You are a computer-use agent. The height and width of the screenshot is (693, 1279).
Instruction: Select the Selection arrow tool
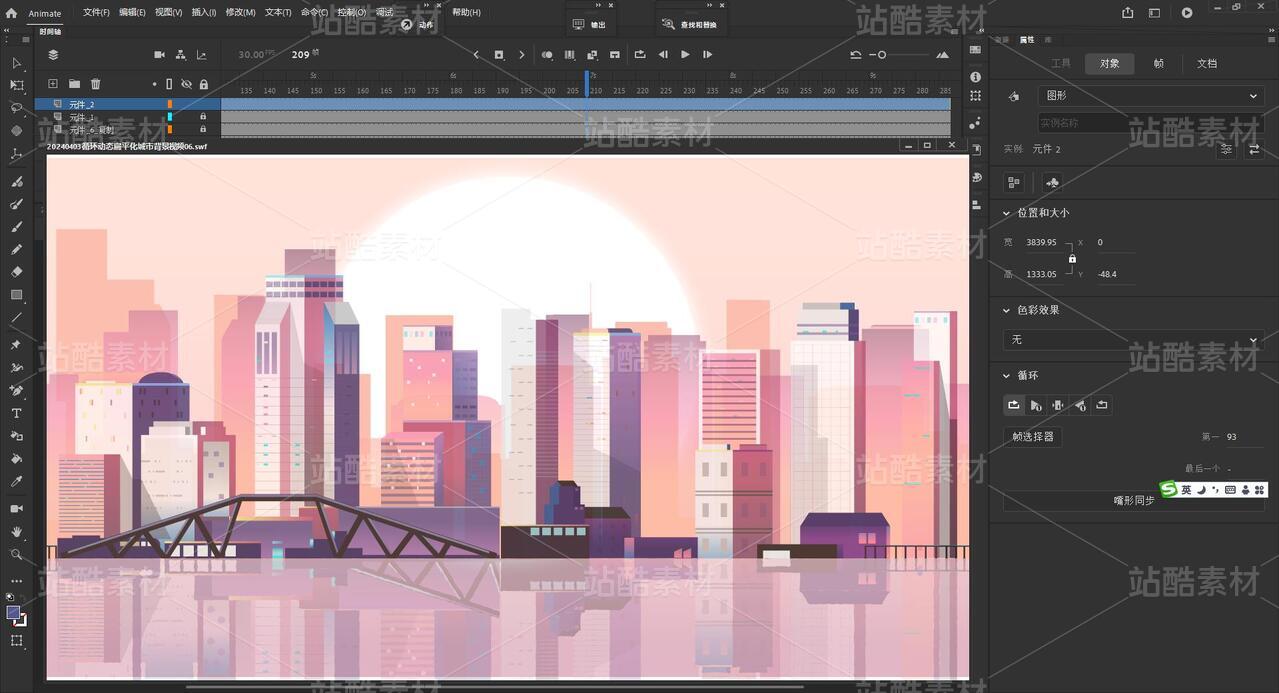click(16, 63)
